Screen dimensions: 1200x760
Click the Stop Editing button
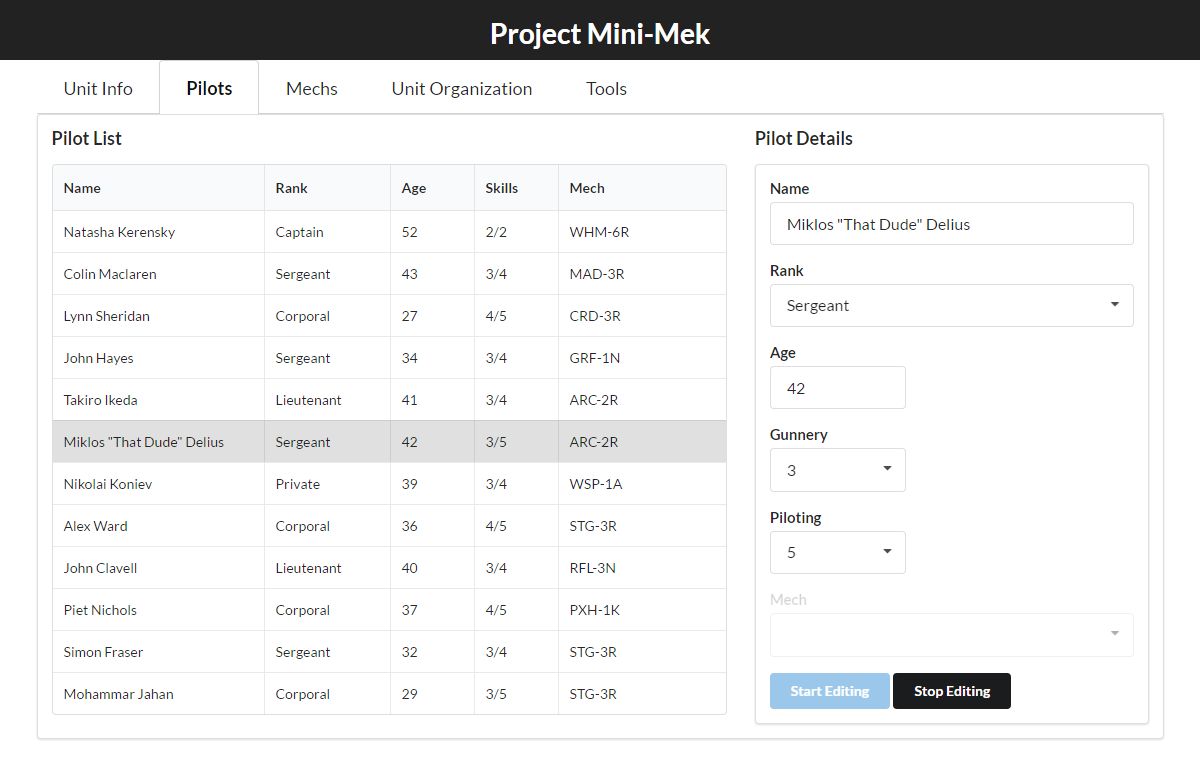(x=952, y=691)
